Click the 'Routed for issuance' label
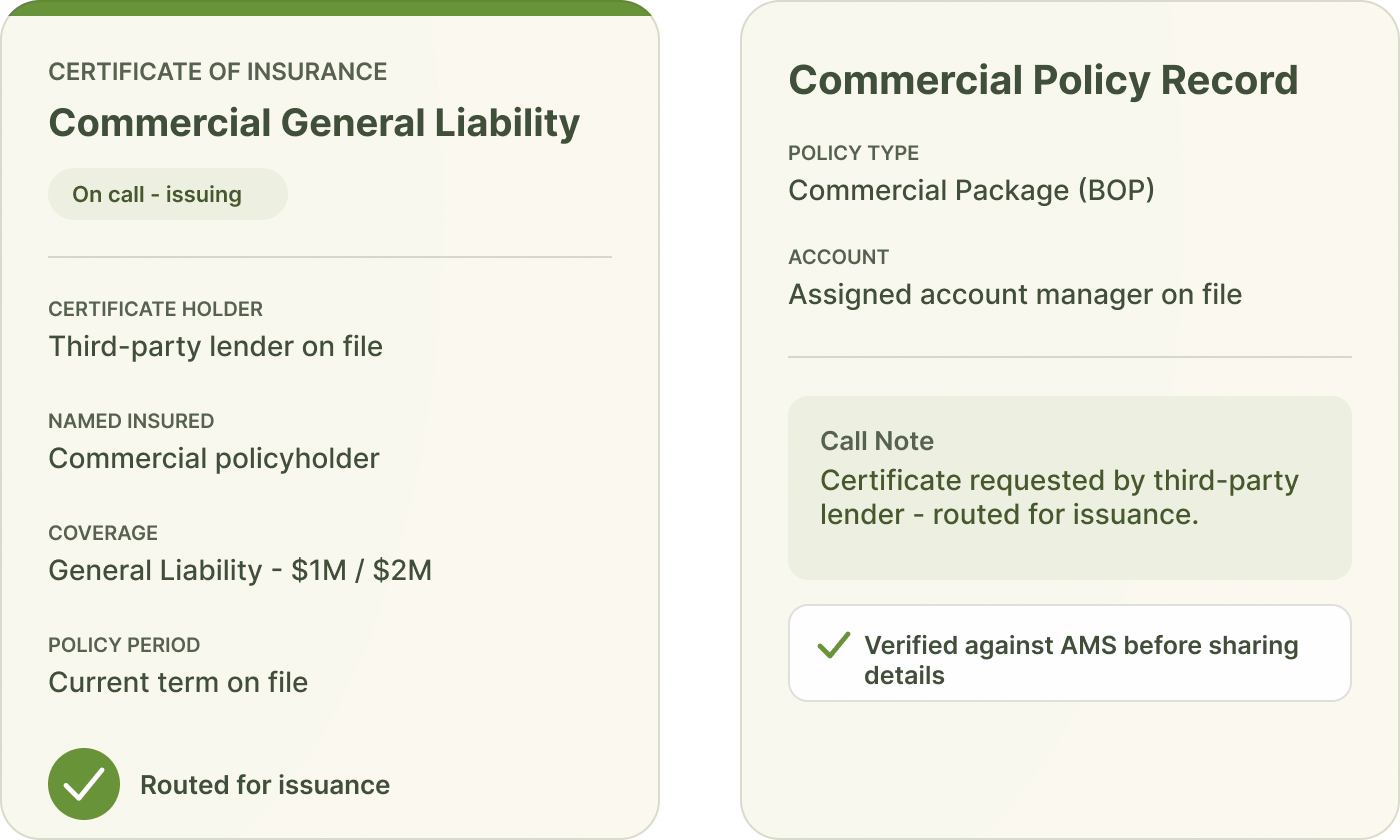 pos(265,785)
